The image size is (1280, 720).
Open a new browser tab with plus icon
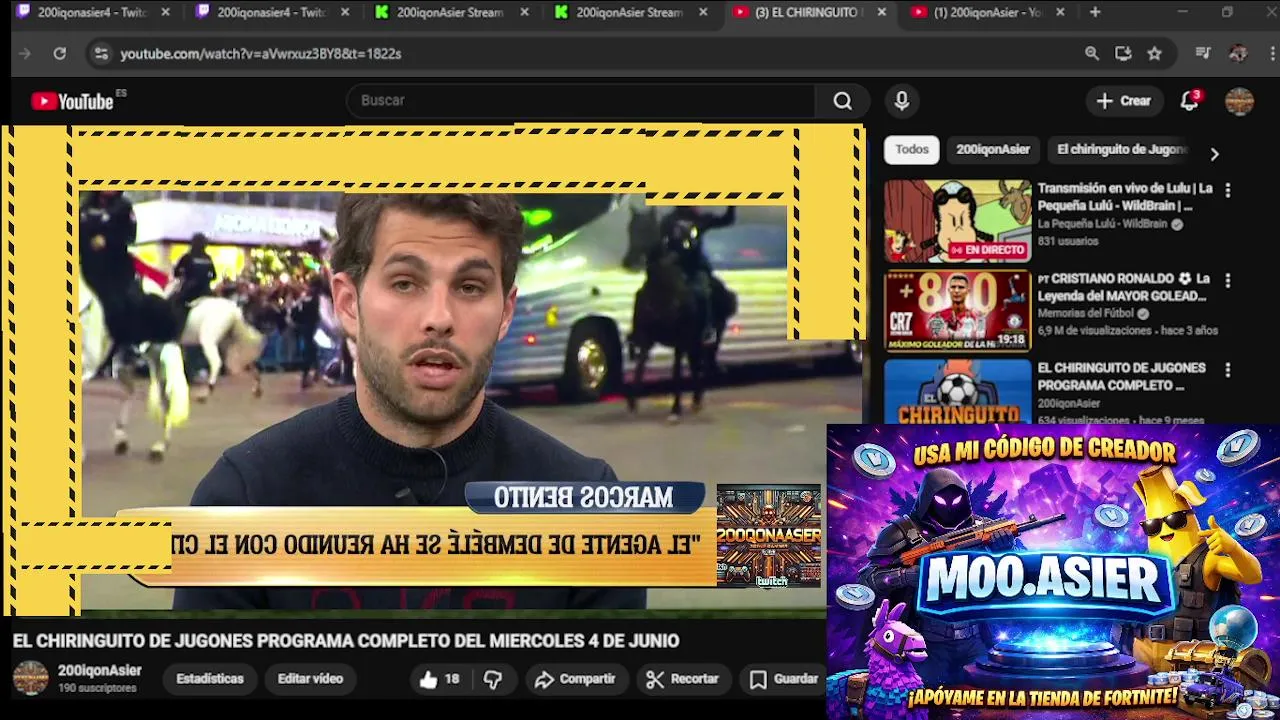click(x=1095, y=12)
